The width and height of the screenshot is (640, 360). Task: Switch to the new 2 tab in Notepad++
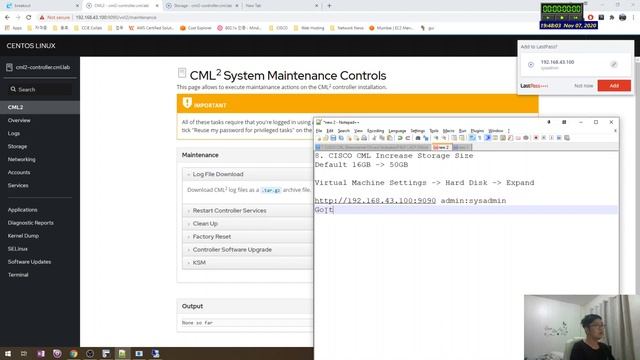[x=442, y=147]
